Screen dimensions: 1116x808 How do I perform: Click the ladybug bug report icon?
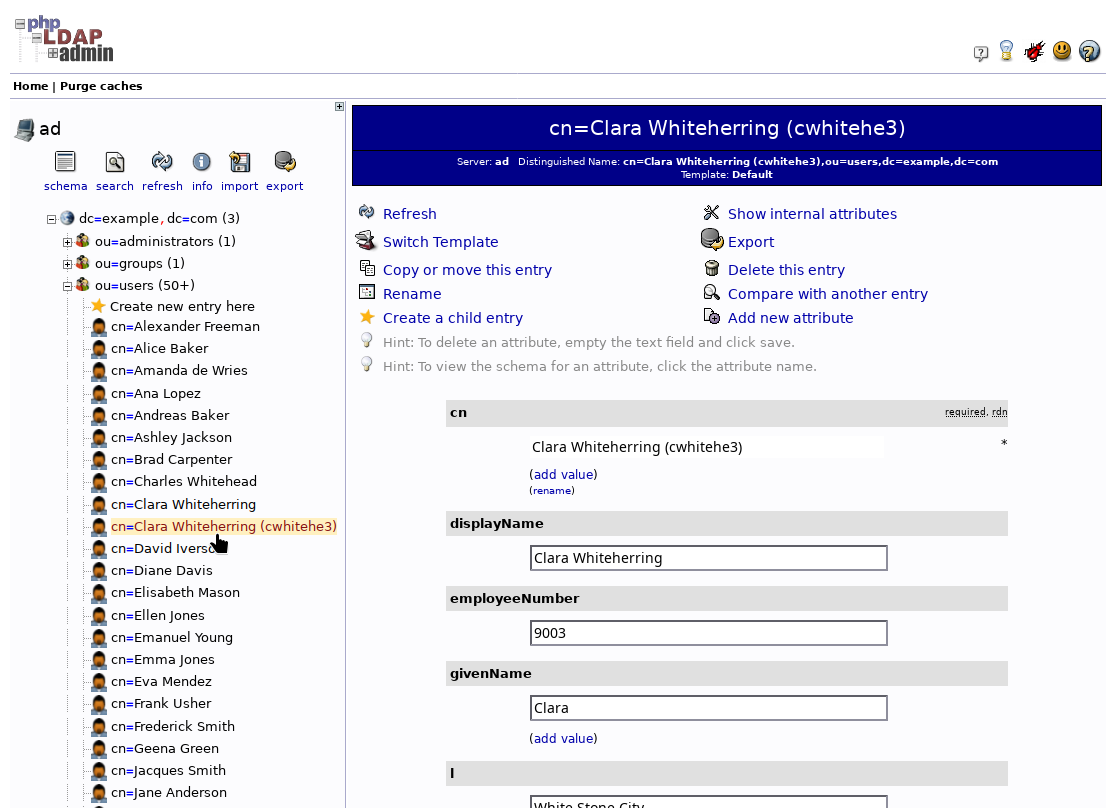(x=1033, y=50)
